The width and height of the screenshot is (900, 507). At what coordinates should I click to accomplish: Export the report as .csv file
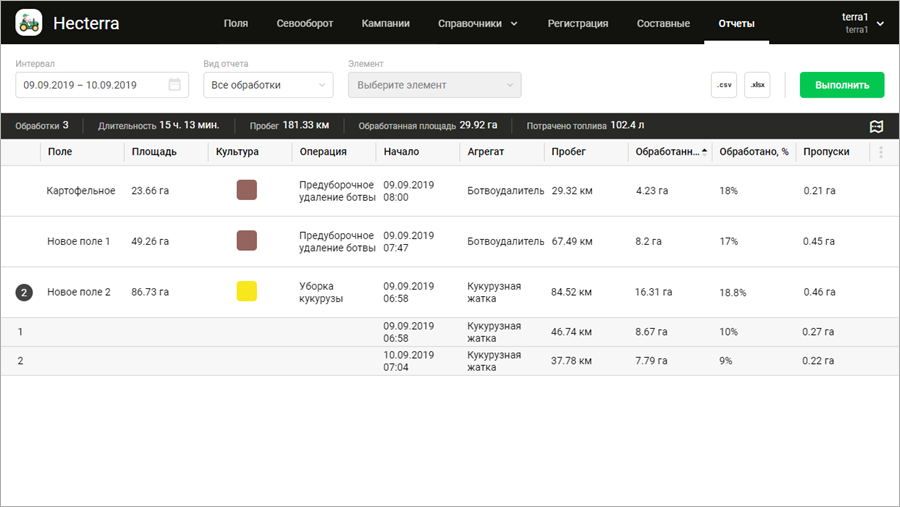click(724, 85)
